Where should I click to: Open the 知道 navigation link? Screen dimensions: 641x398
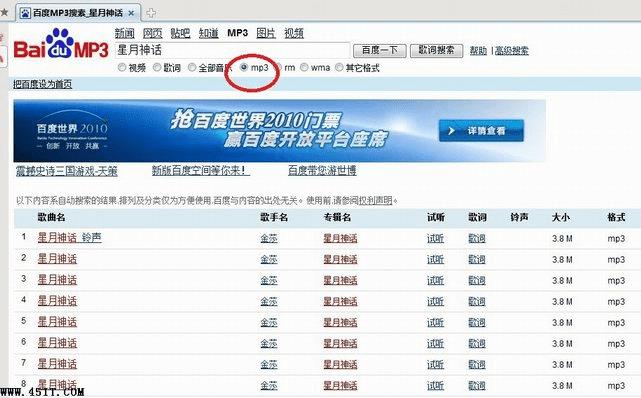(x=208, y=33)
